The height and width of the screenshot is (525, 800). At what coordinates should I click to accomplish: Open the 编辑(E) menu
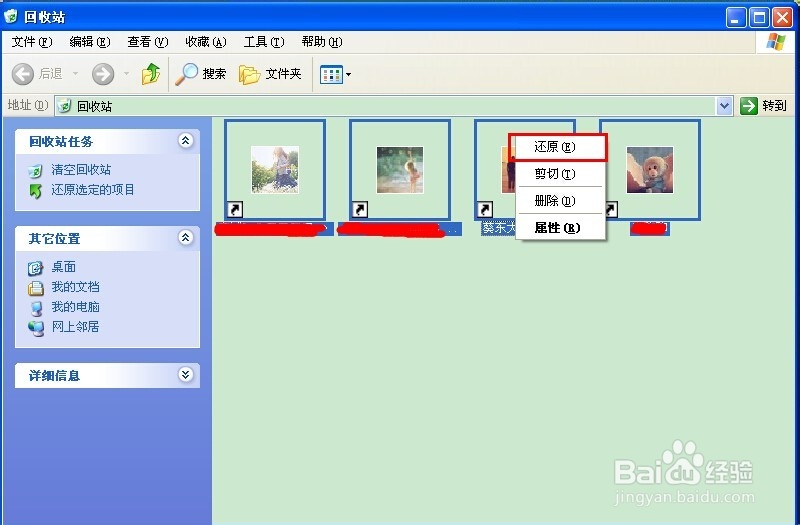point(90,42)
